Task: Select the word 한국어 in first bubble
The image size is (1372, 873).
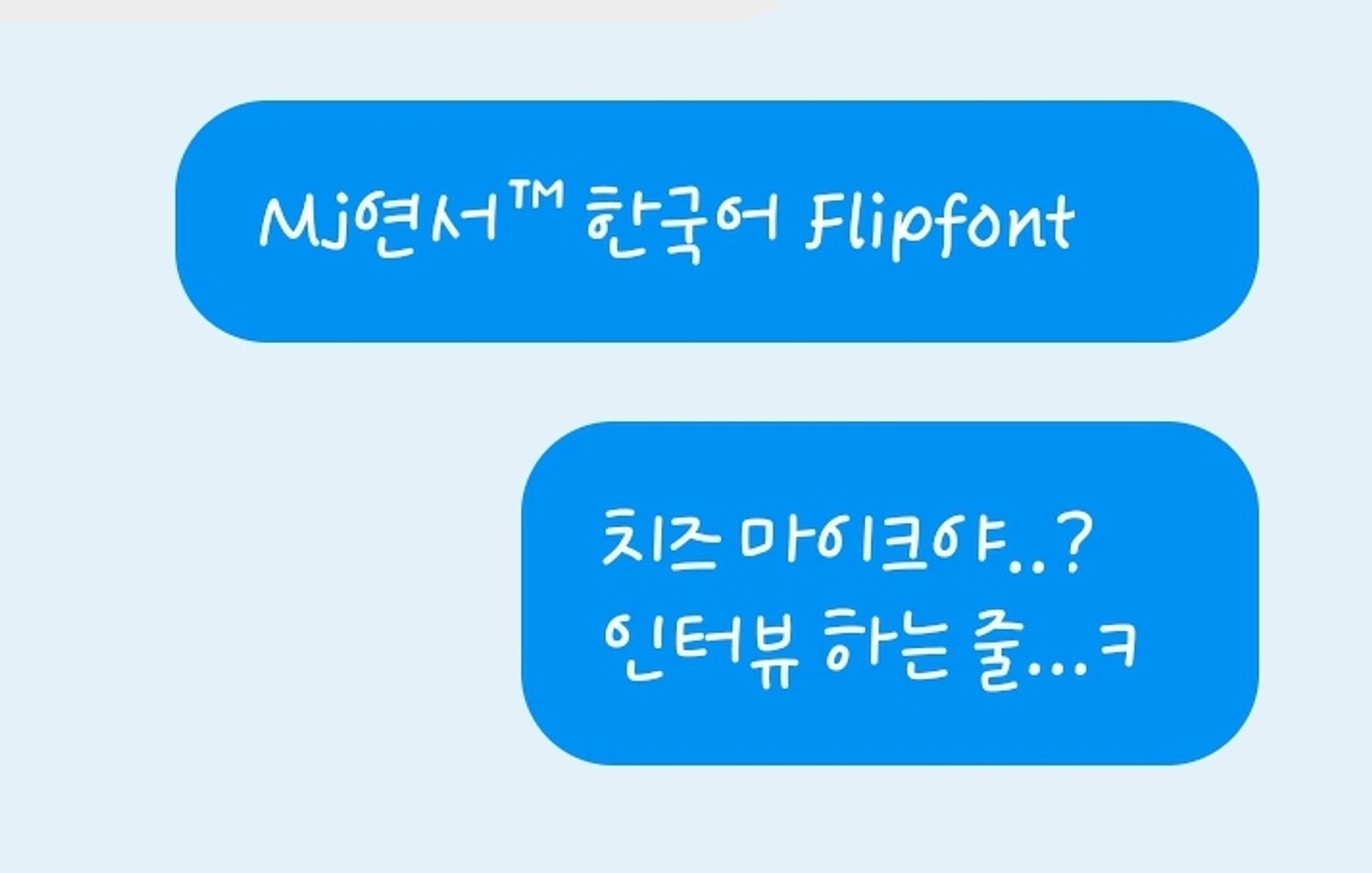Action: pyautogui.click(x=682, y=223)
